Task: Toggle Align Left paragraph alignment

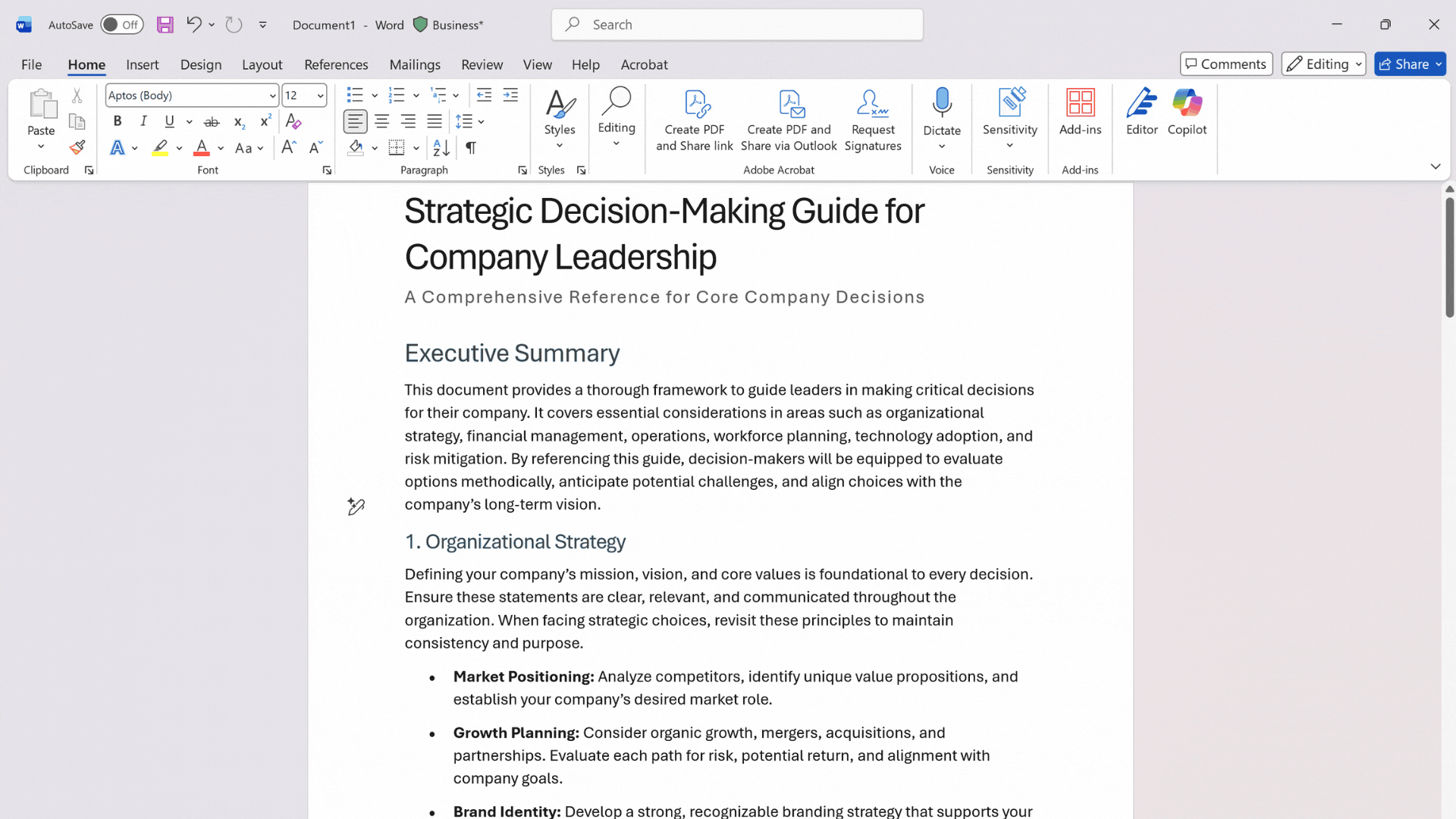Action: pos(355,121)
